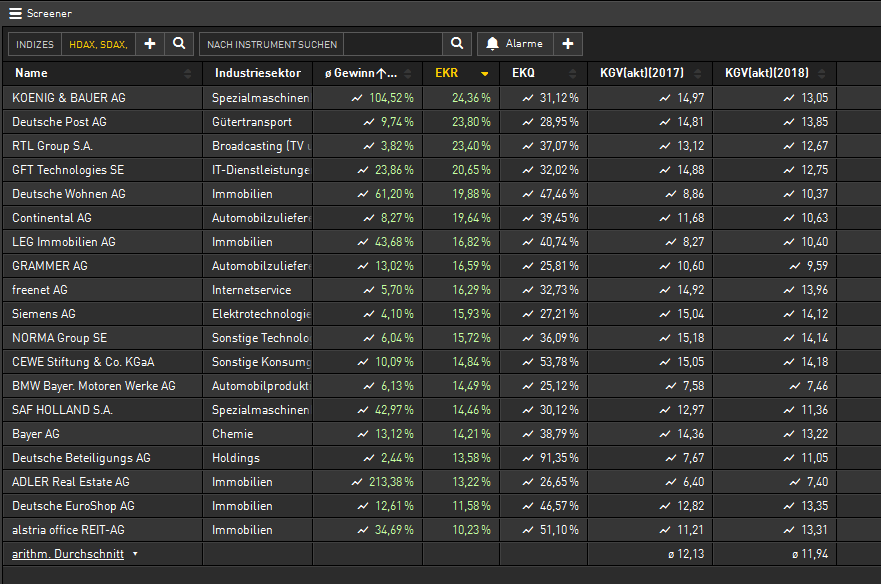Click the EKR descending sort arrow
881x584 pixels.
[485, 74]
